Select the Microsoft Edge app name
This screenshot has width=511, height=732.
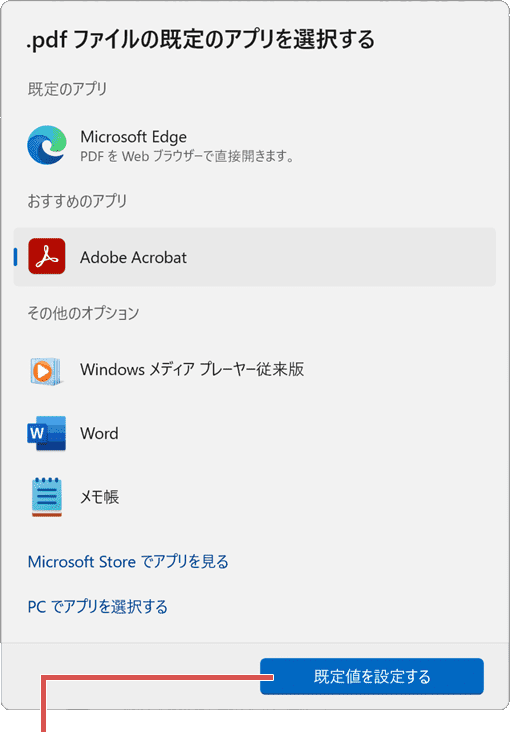(133, 137)
